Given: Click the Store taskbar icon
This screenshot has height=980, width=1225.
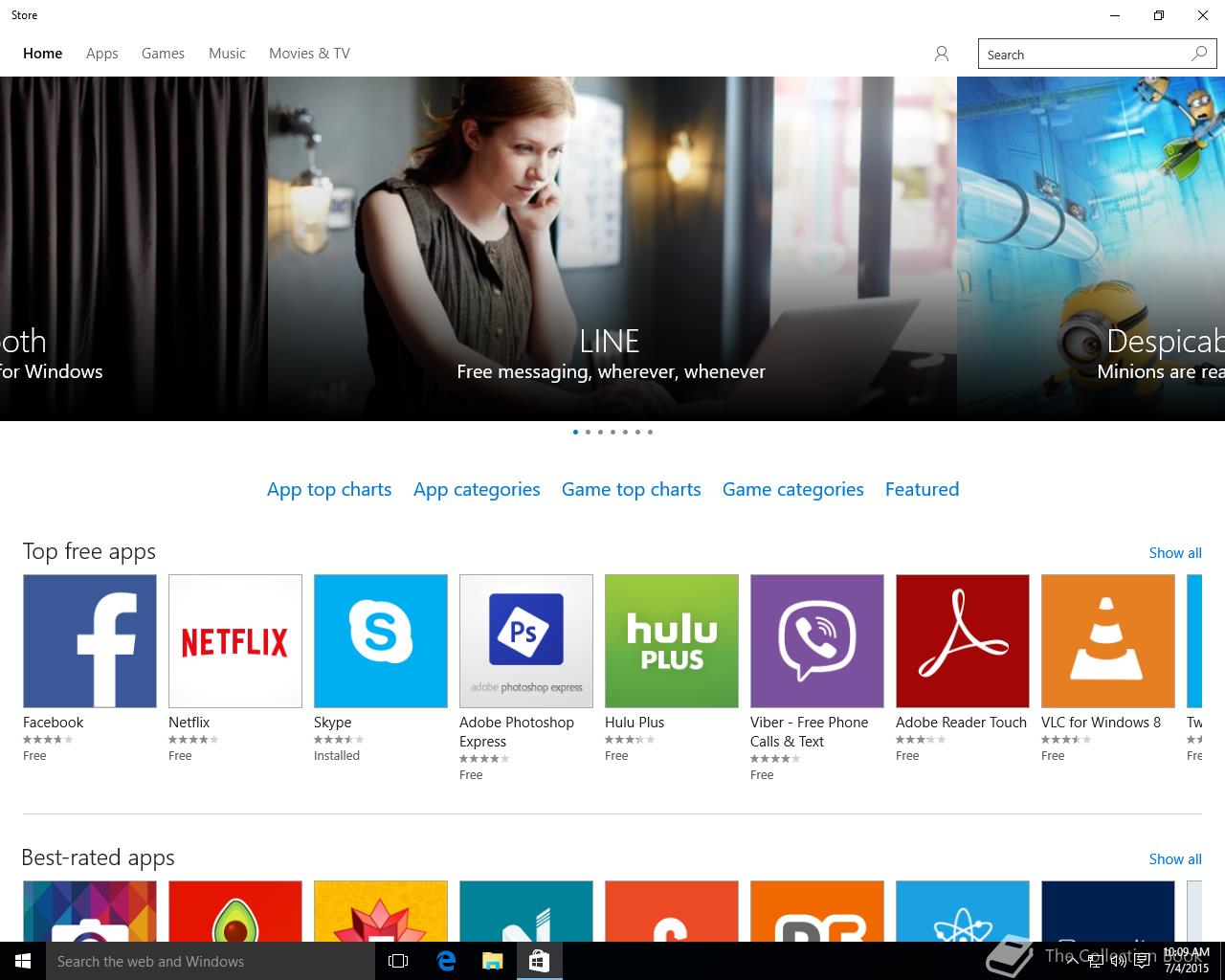Looking at the screenshot, I should (x=539, y=961).
